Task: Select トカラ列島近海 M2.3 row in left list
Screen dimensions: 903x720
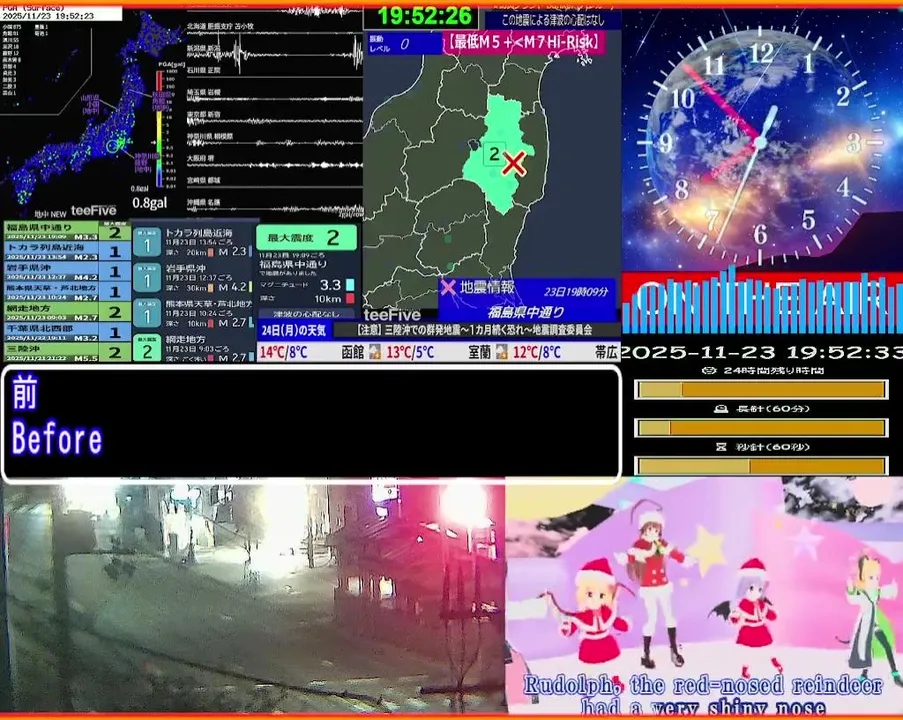Action: (x=67, y=251)
